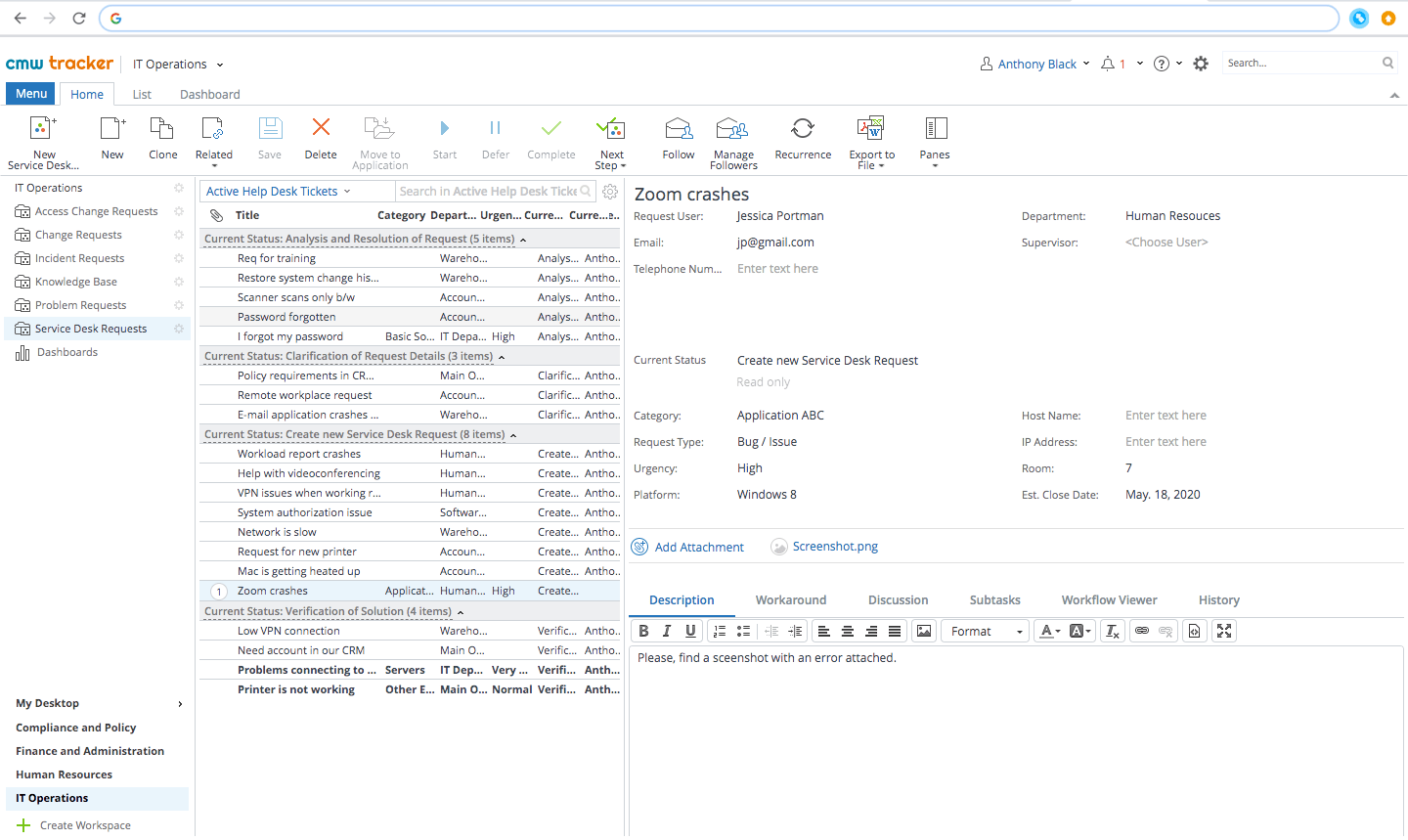
Task: Open the Active Help Desk Tickets view dropdown
Action: [279, 192]
